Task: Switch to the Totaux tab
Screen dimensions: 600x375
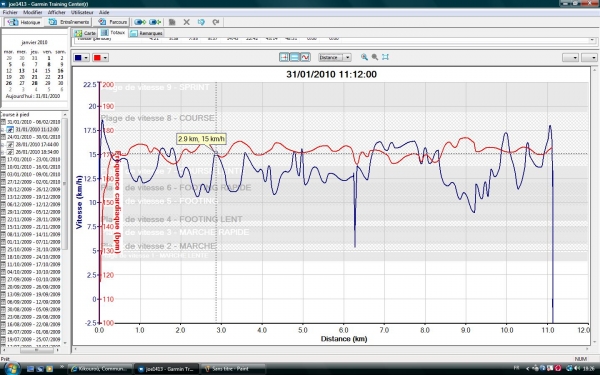Action: (113, 33)
